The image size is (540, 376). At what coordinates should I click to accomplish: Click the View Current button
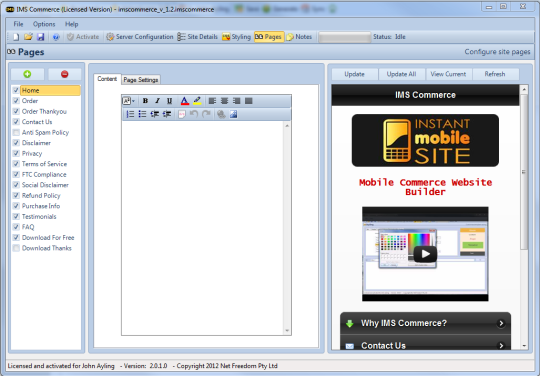[448, 74]
